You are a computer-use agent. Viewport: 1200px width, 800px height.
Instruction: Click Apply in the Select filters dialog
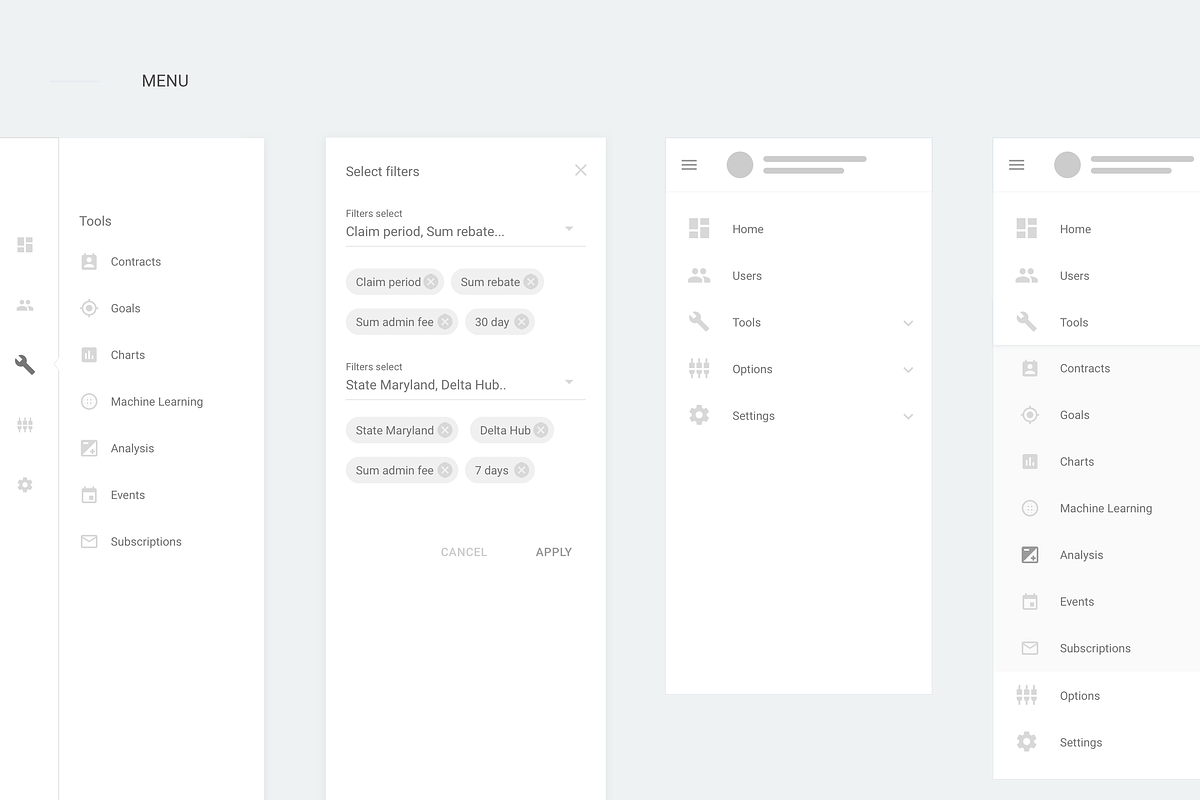[x=554, y=552]
